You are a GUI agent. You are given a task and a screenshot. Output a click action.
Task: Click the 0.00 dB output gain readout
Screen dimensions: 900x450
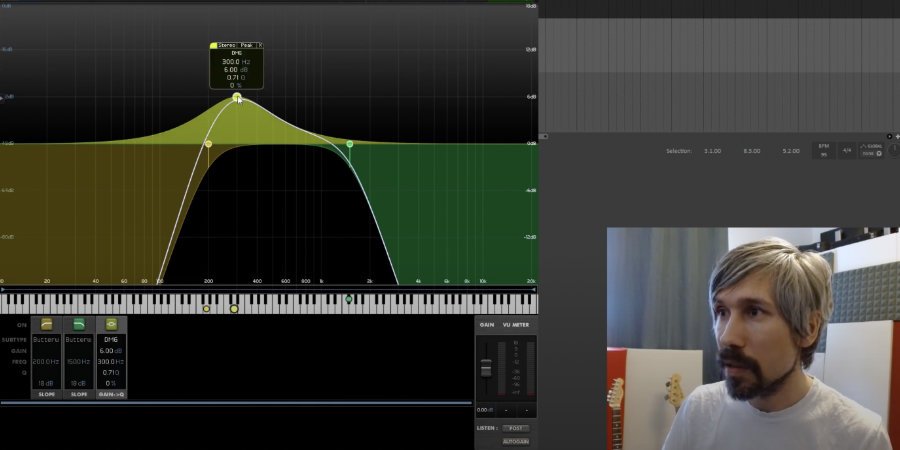pos(485,410)
